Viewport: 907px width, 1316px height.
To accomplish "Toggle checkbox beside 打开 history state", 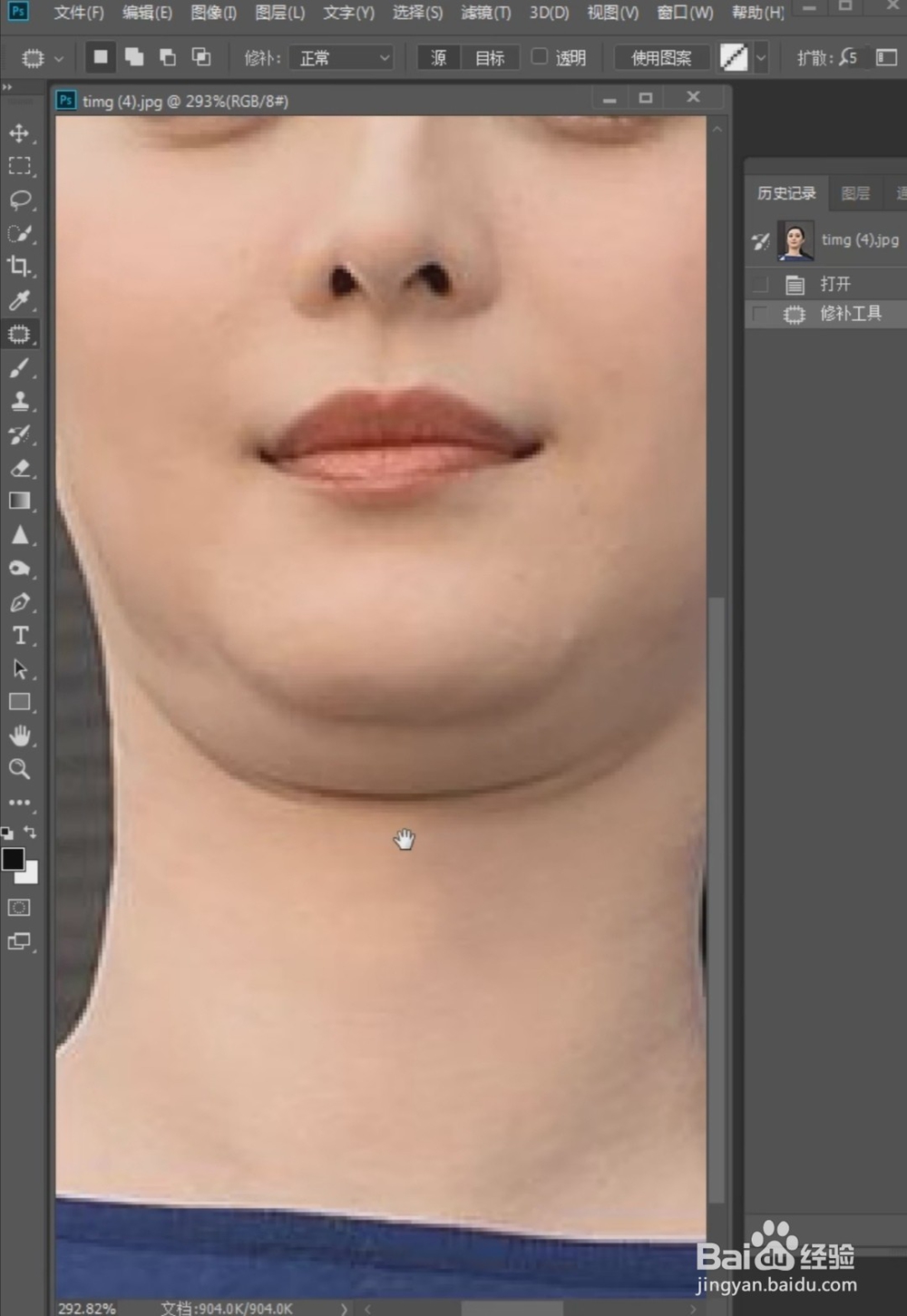I will point(760,285).
